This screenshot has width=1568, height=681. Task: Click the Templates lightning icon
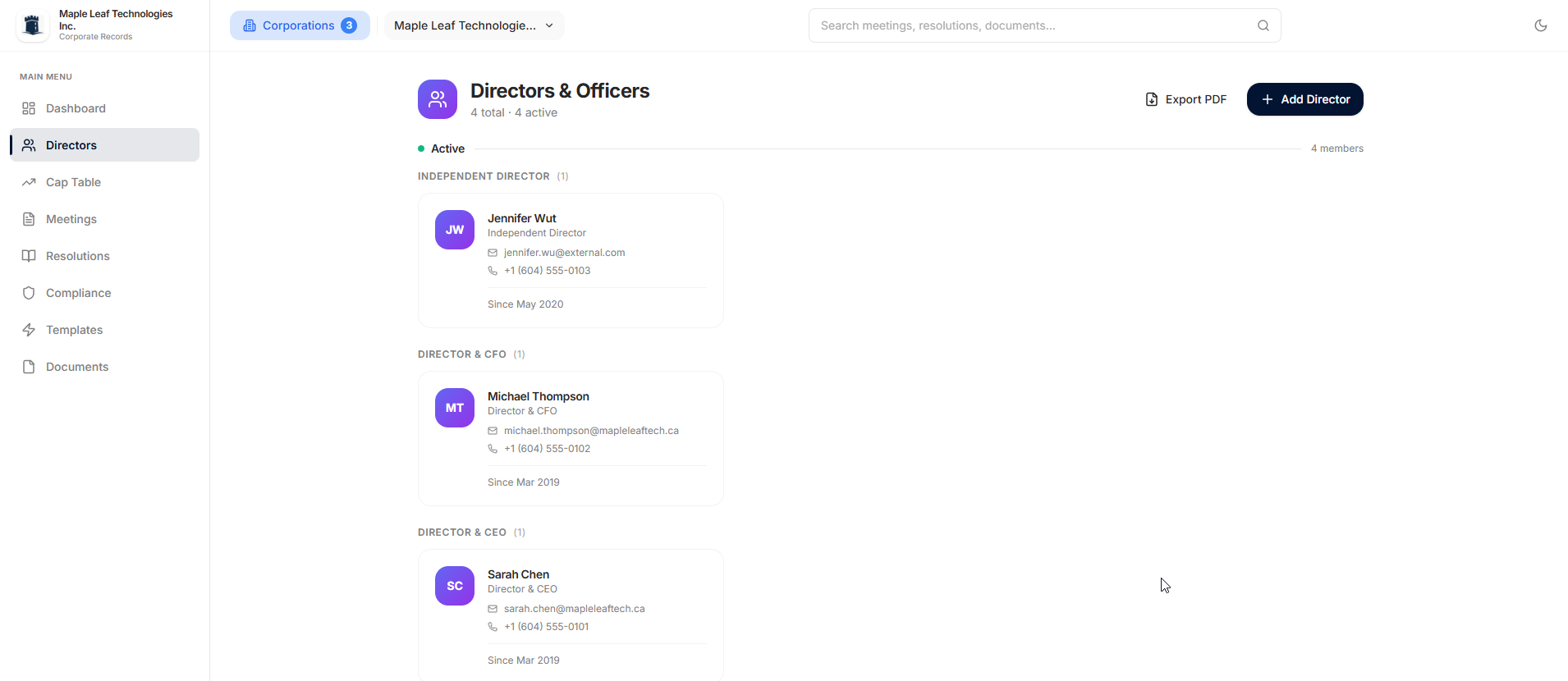pyautogui.click(x=29, y=330)
